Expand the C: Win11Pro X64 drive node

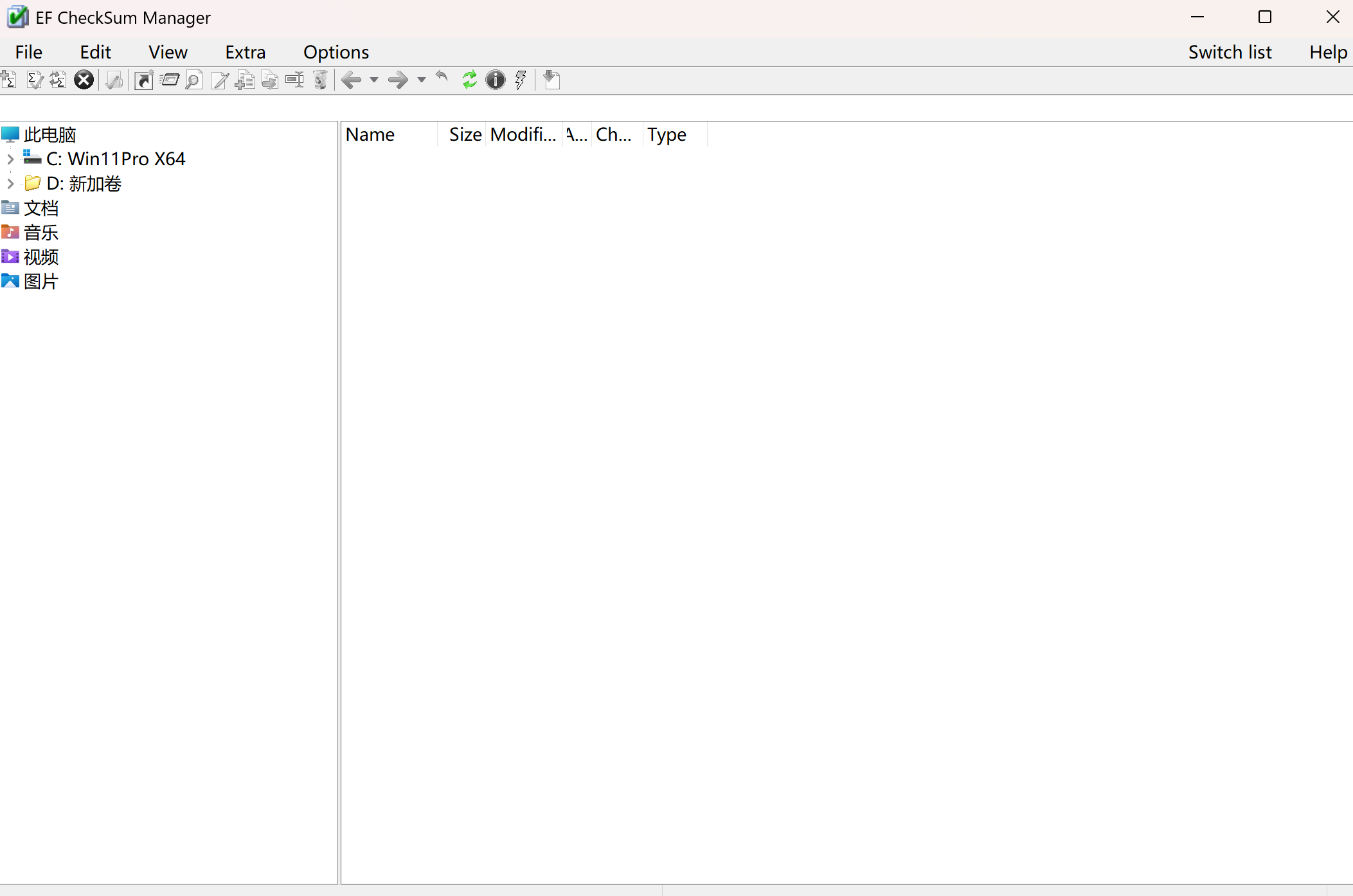coord(10,159)
